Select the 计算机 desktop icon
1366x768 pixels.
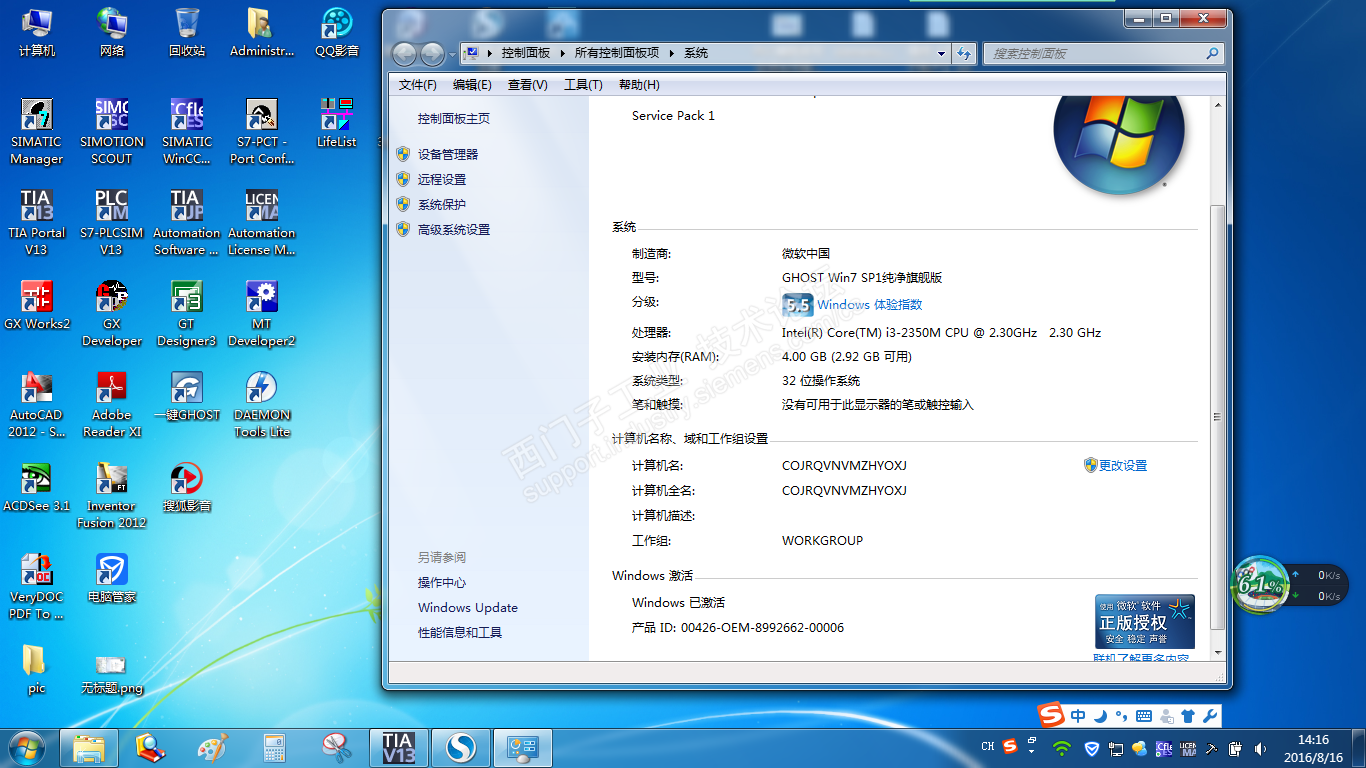pyautogui.click(x=37, y=32)
